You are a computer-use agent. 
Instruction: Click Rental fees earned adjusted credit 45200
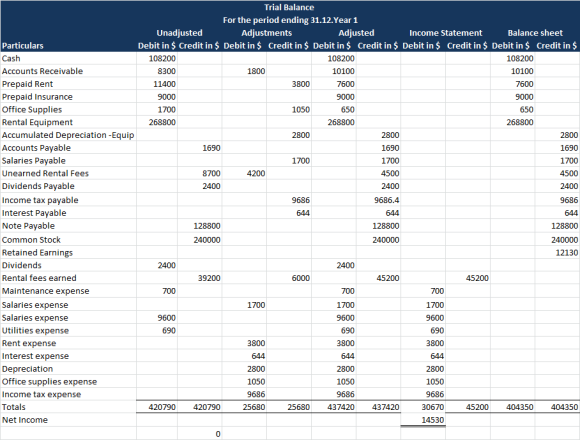pyautogui.click(x=378, y=278)
